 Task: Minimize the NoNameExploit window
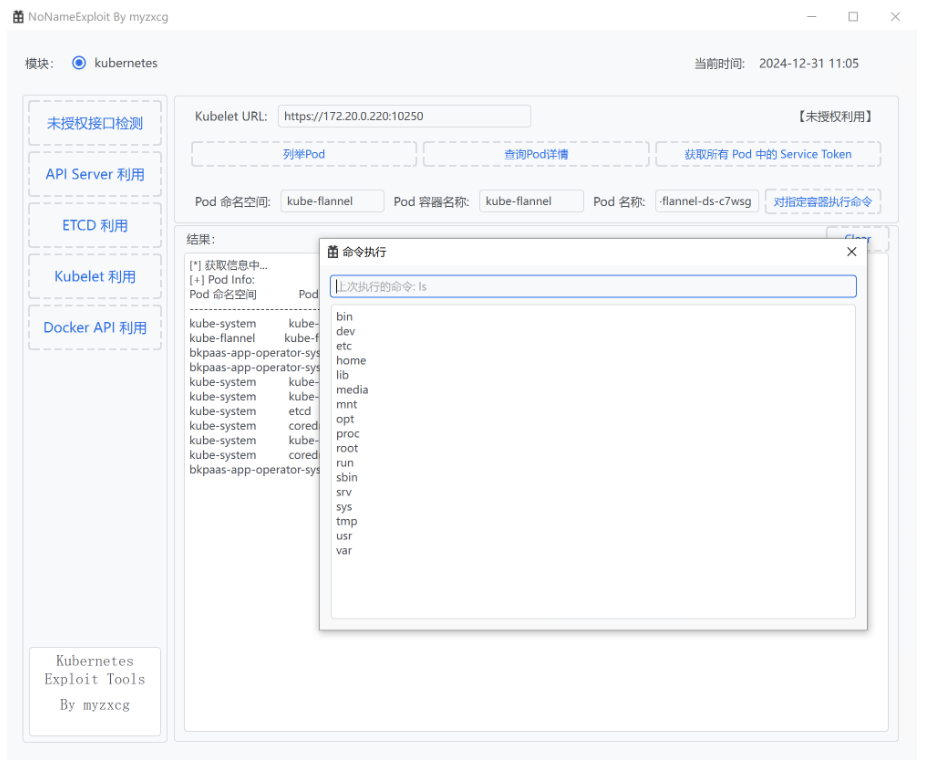(x=812, y=17)
